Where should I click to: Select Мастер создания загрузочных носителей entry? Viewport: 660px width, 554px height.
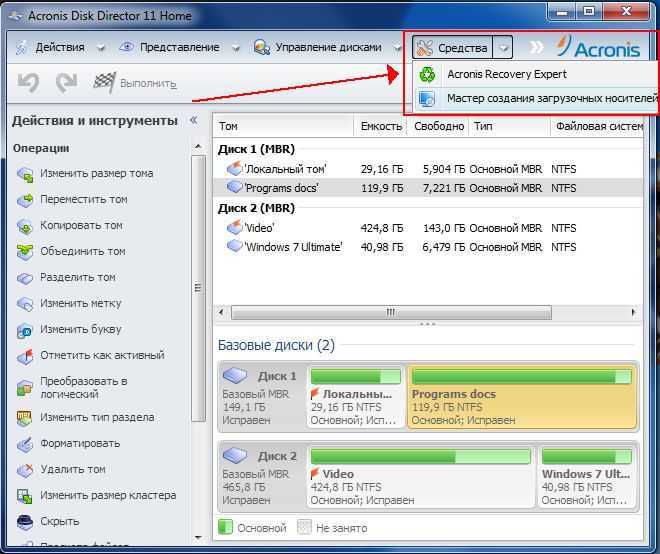tap(535, 99)
